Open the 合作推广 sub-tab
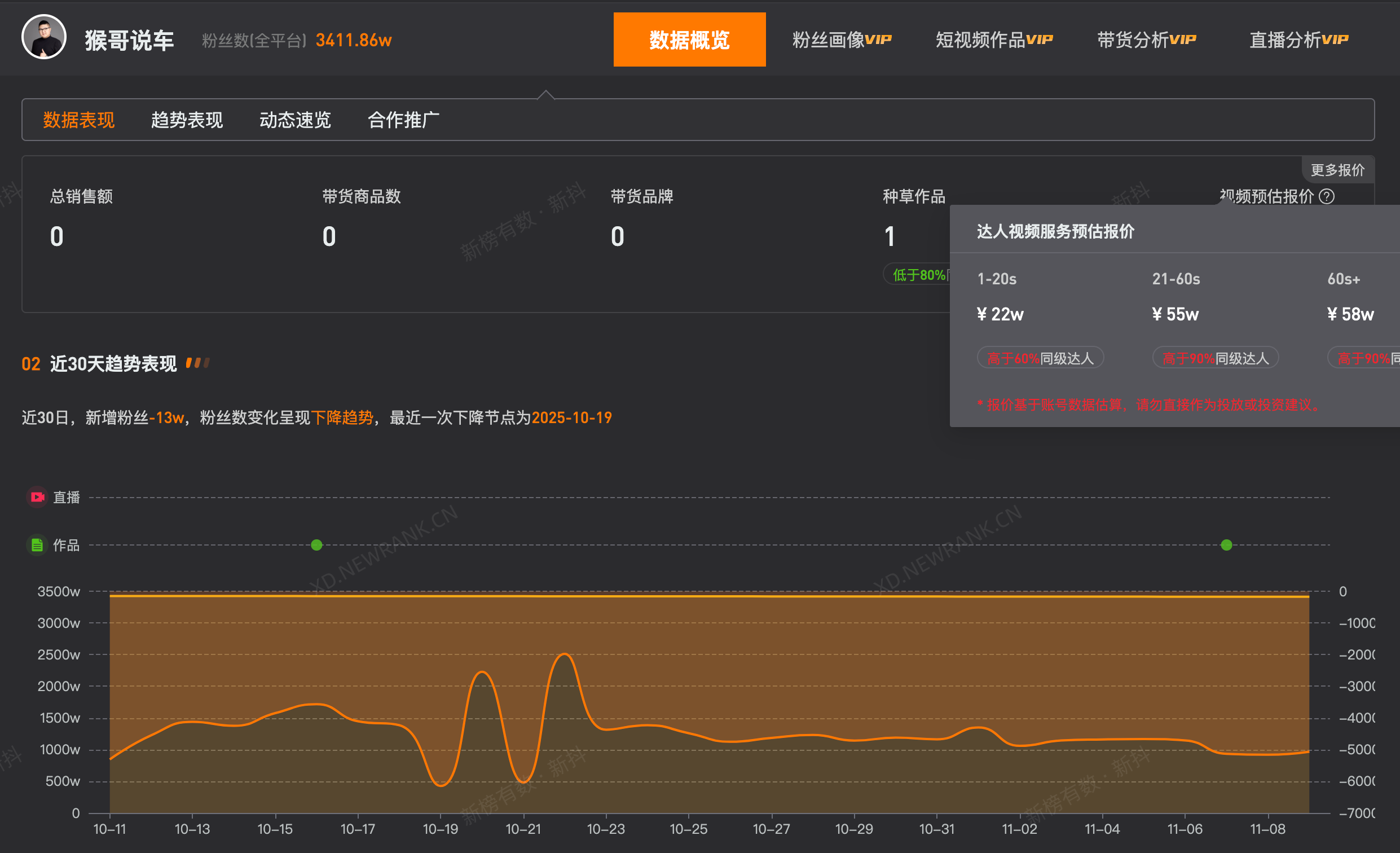Screen dimensions: 1400x853 coord(403,120)
